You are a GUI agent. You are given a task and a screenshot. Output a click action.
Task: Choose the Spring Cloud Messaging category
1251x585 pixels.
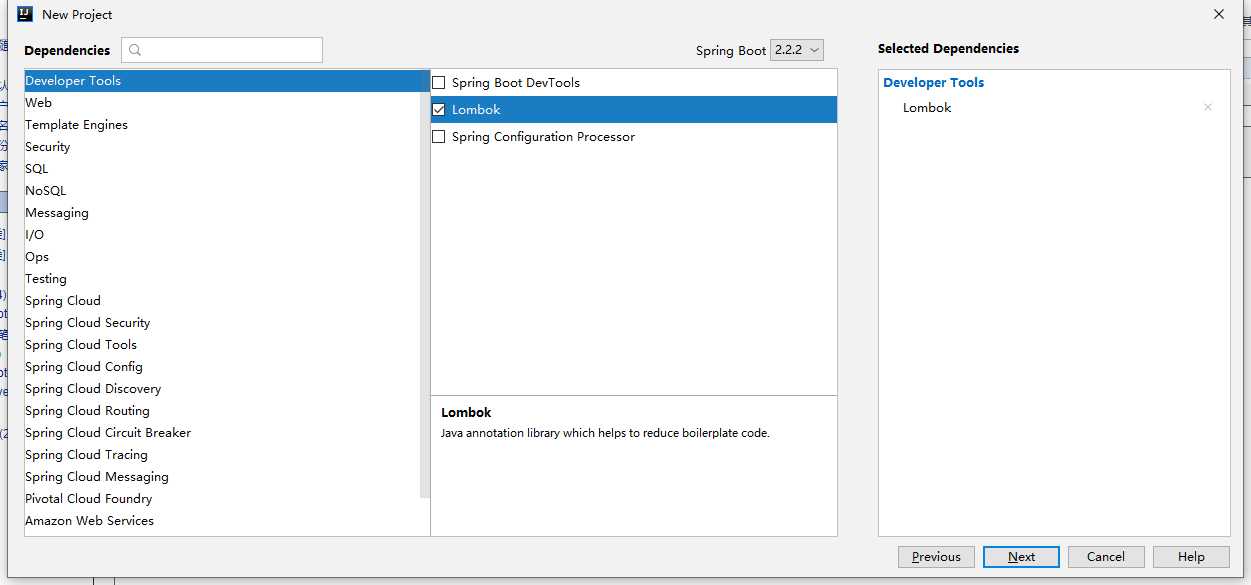tap(223, 477)
